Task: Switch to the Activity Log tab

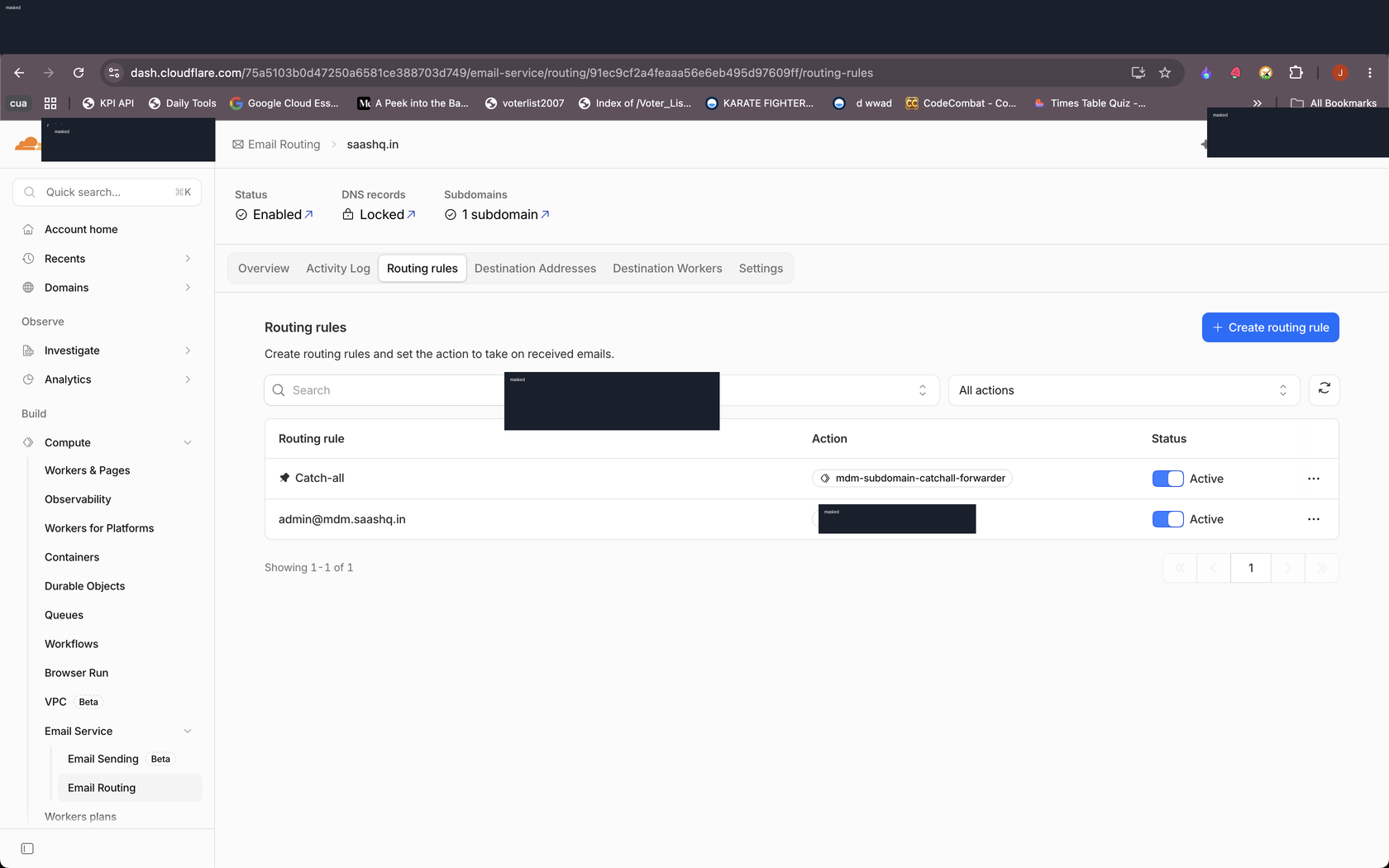Action: (x=338, y=269)
